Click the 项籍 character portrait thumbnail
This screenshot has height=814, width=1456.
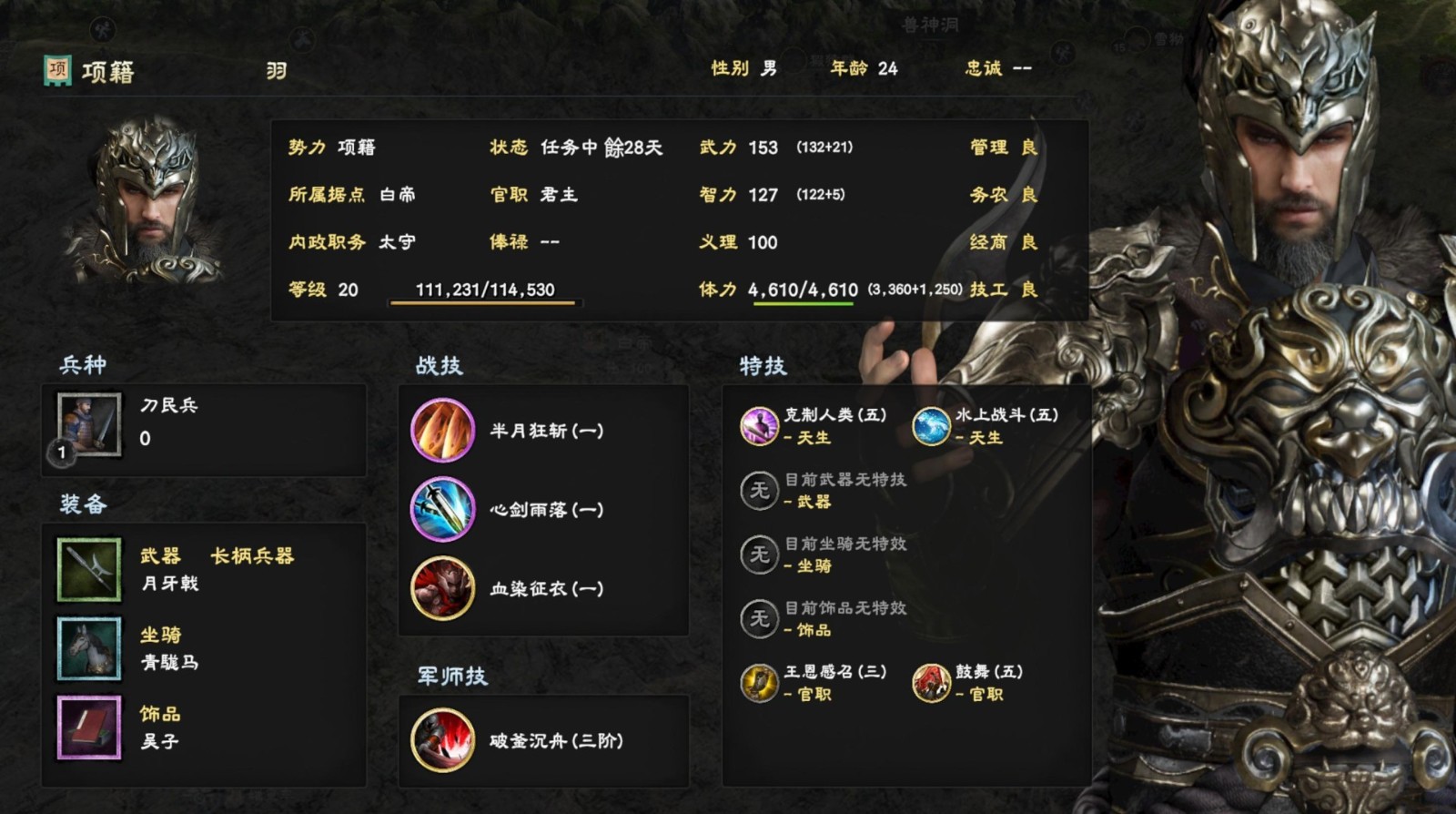tap(146, 200)
